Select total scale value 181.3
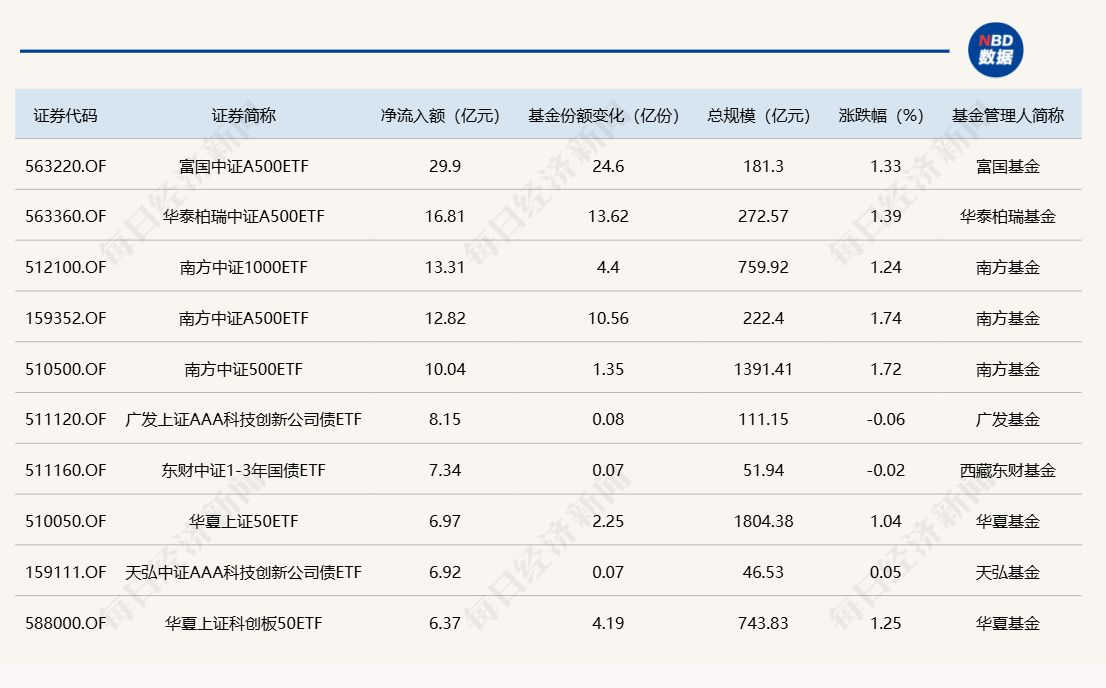The image size is (1106, 688). click(763, 167)
